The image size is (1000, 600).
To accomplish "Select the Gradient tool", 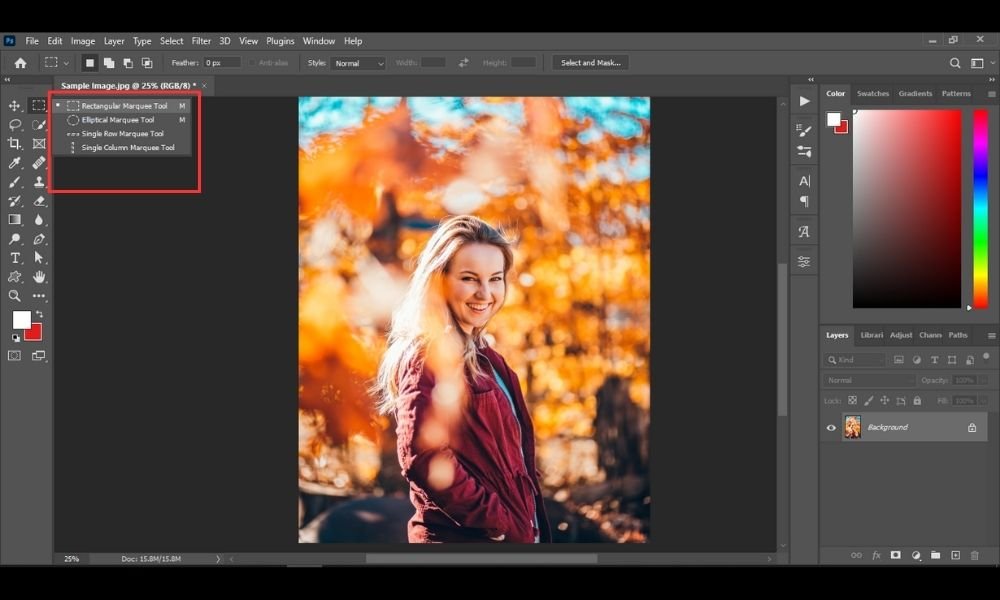I will tap(15, 220).
